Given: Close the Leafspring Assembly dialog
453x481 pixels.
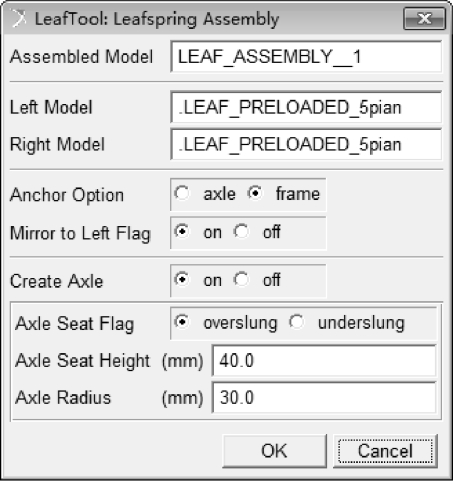Looking at the screenshot, I should point(424,19).
